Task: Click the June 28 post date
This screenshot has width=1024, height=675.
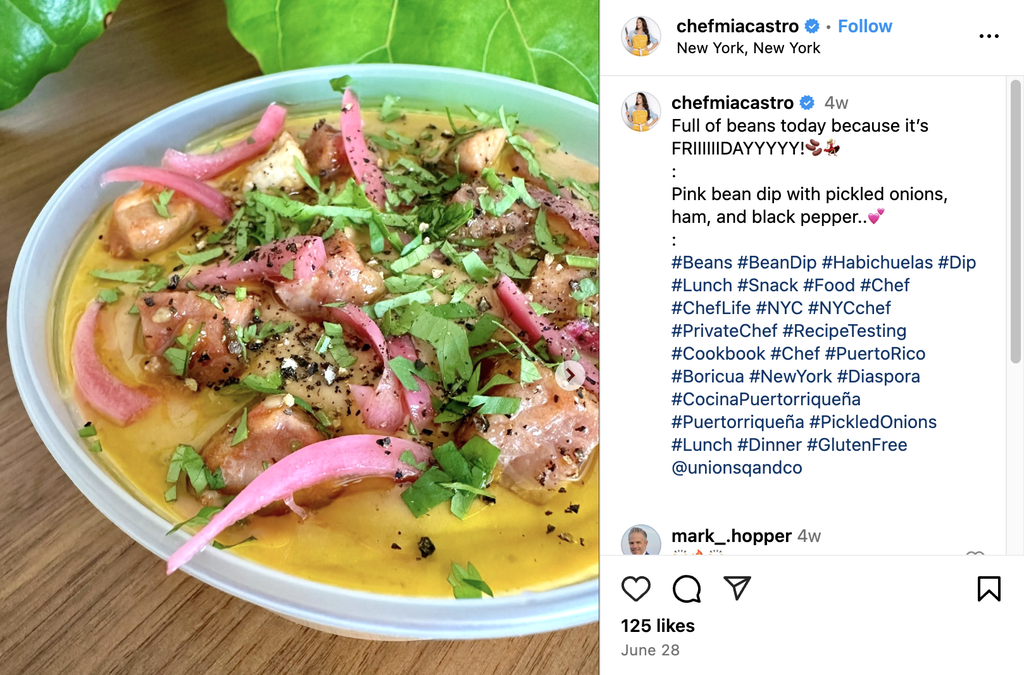Action: click(650, 650)
